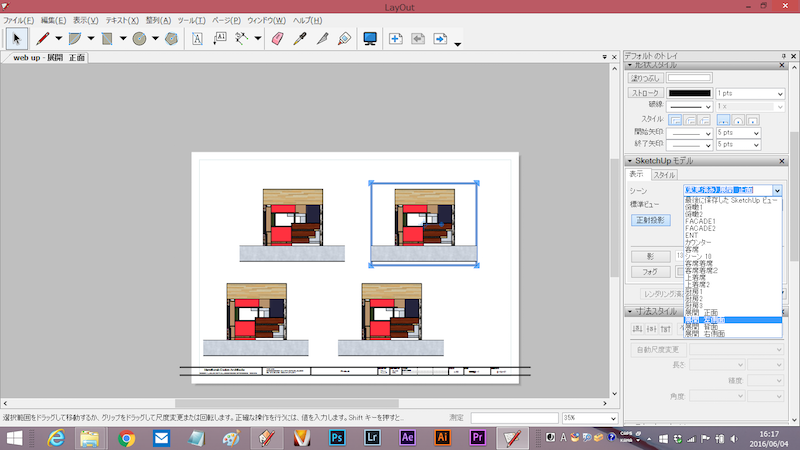
Task: Click the Text tool icon
Action: pos(197,39)
